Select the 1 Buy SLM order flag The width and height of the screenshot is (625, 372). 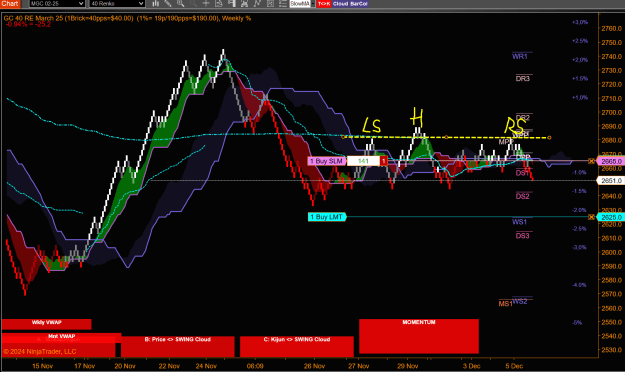coord(326,161)
